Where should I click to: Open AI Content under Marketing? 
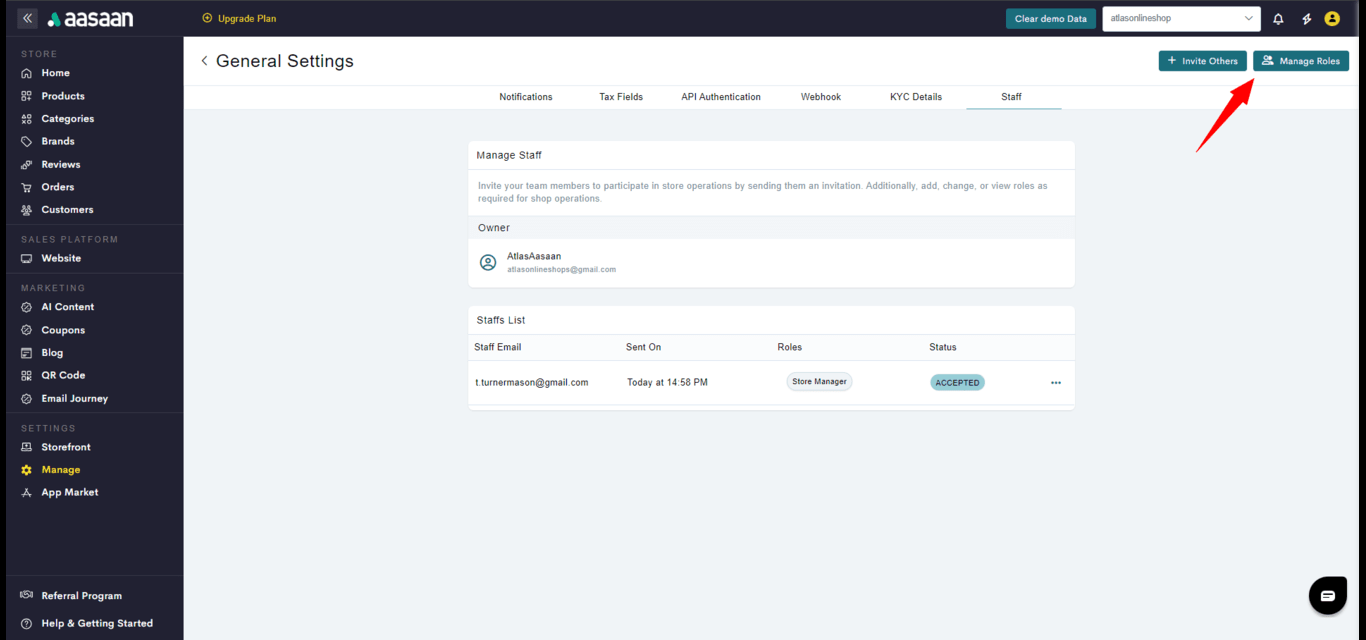(67, 307)
